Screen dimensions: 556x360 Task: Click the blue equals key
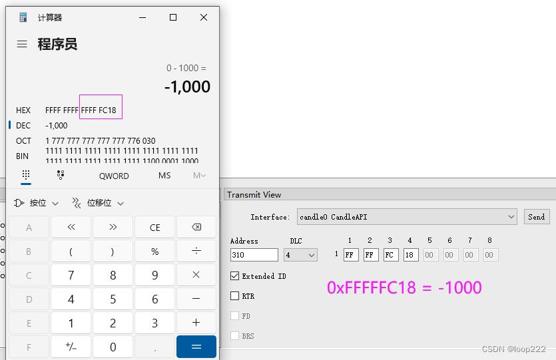pos(196,347)
